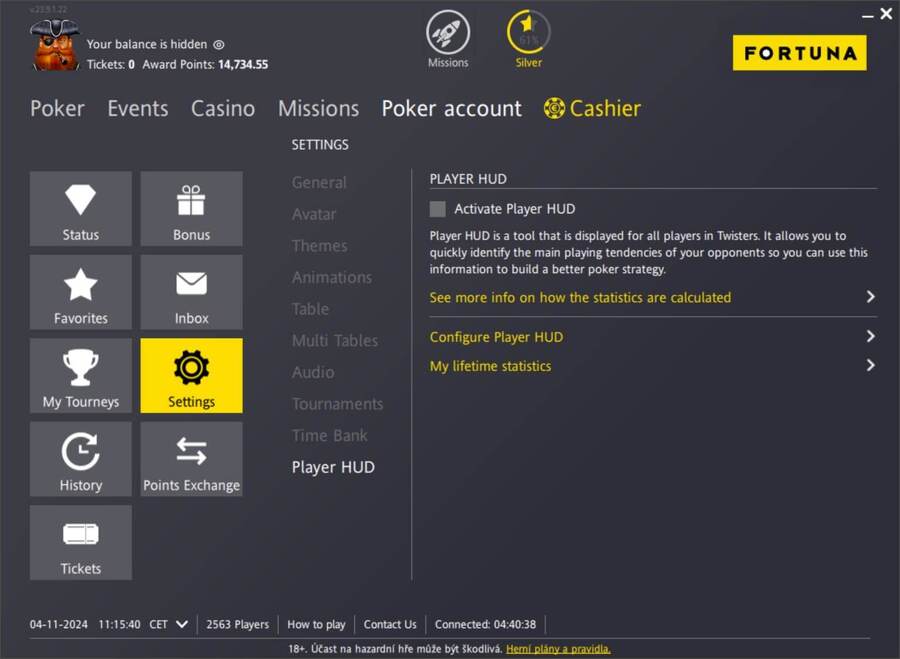Open the Inbox envelope tile

[192, 292]
